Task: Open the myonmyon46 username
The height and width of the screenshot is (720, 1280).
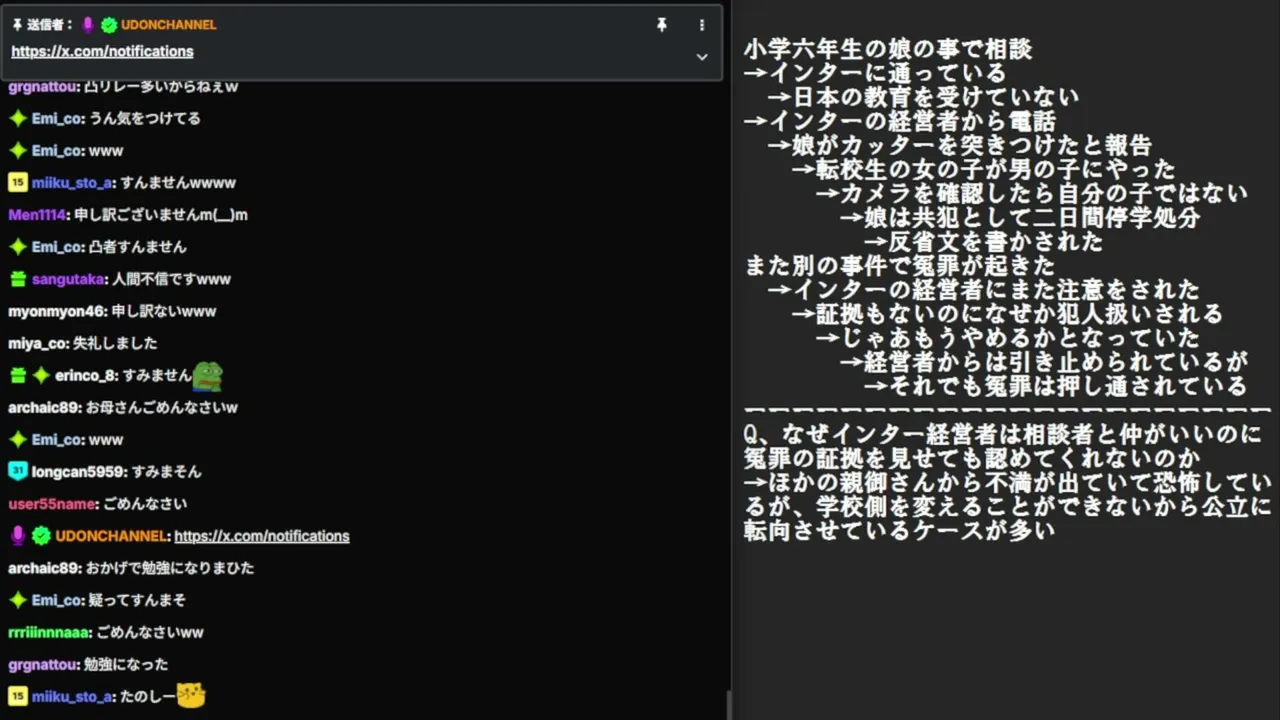Action: point(56,311)
